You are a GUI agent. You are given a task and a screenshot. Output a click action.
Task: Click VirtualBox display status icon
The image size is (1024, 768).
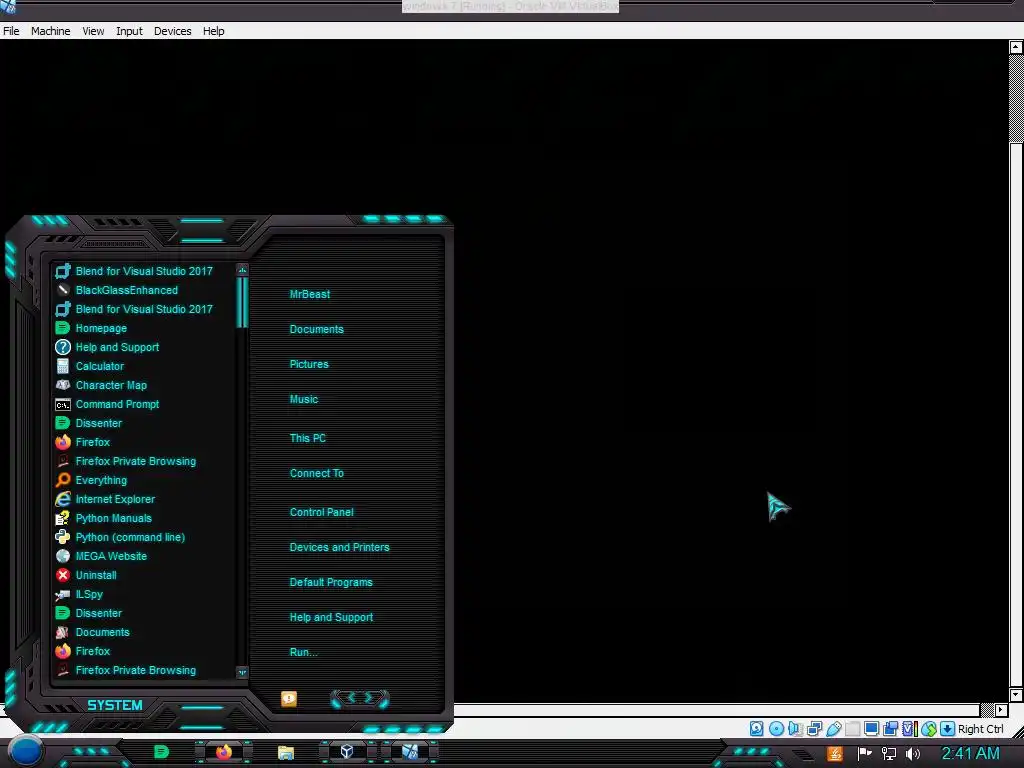pos(871,729)
